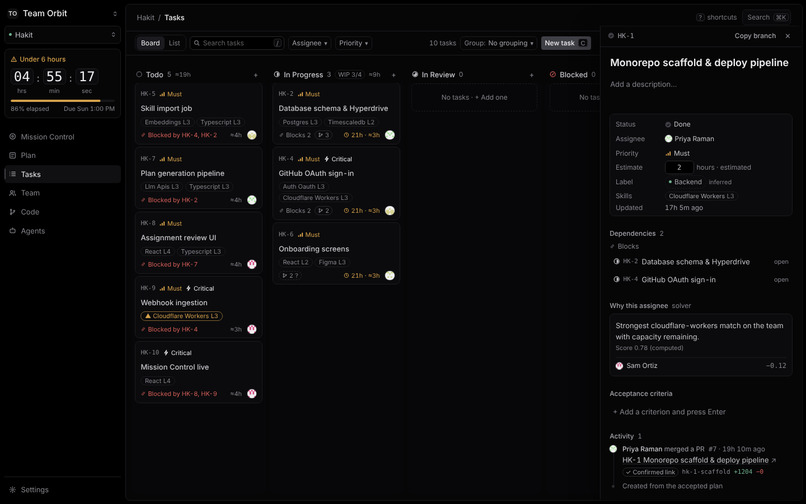Click the New task button

pos(565,43)
